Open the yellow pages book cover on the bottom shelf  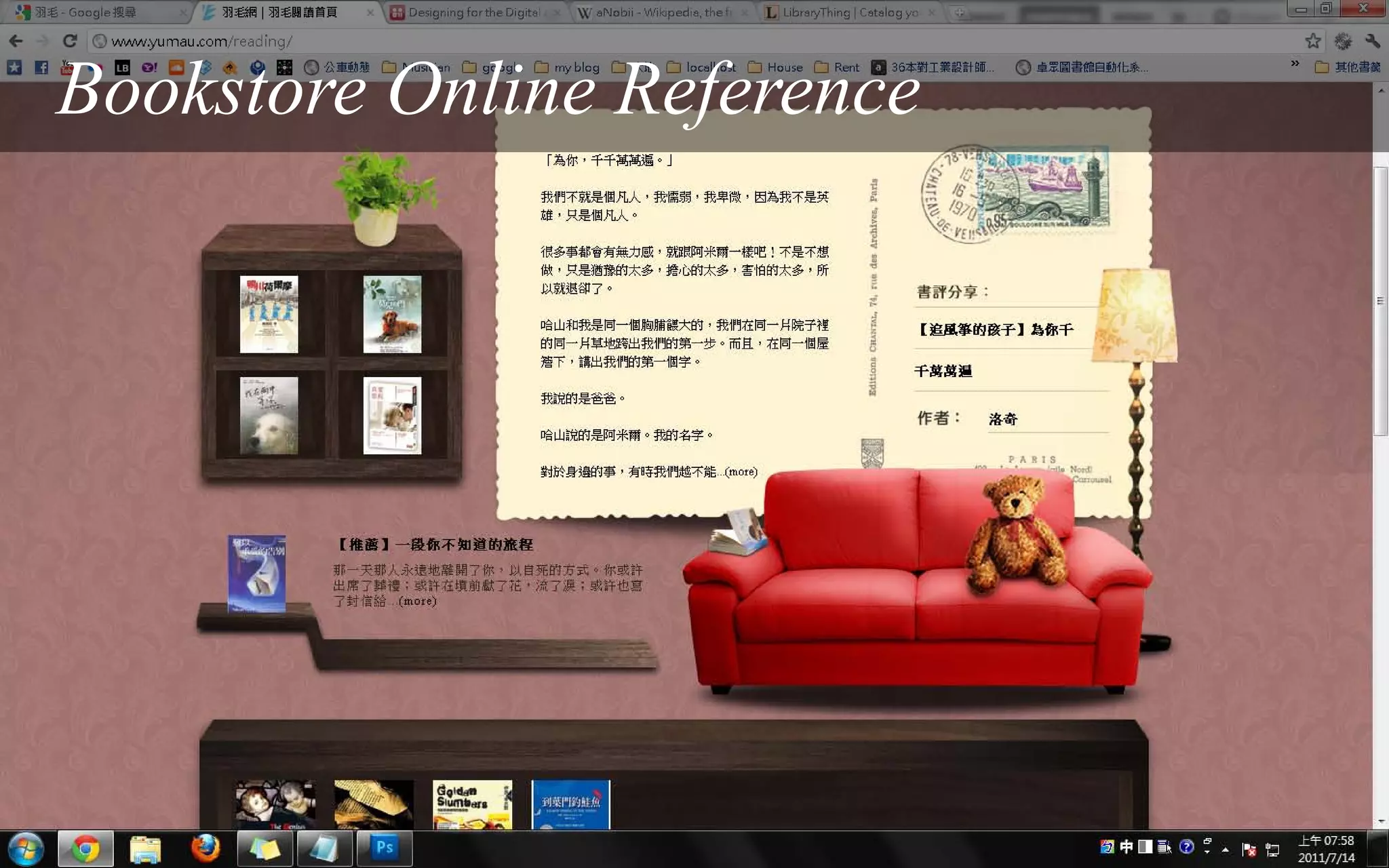click(374, 805)
